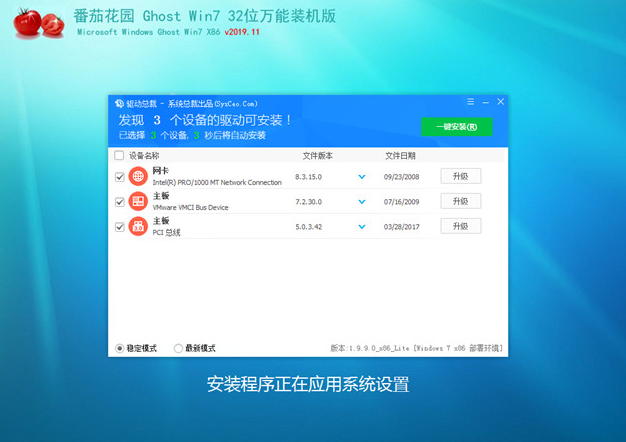Image resolution: width=626 pixels, height=442 pixels.
Task: Click the 设备名称 column header
Action: pos(144,156)
